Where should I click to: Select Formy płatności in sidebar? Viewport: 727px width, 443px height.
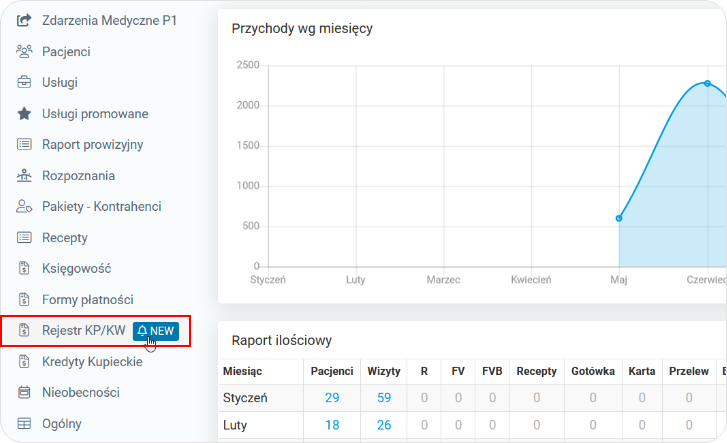pos(87,299)
